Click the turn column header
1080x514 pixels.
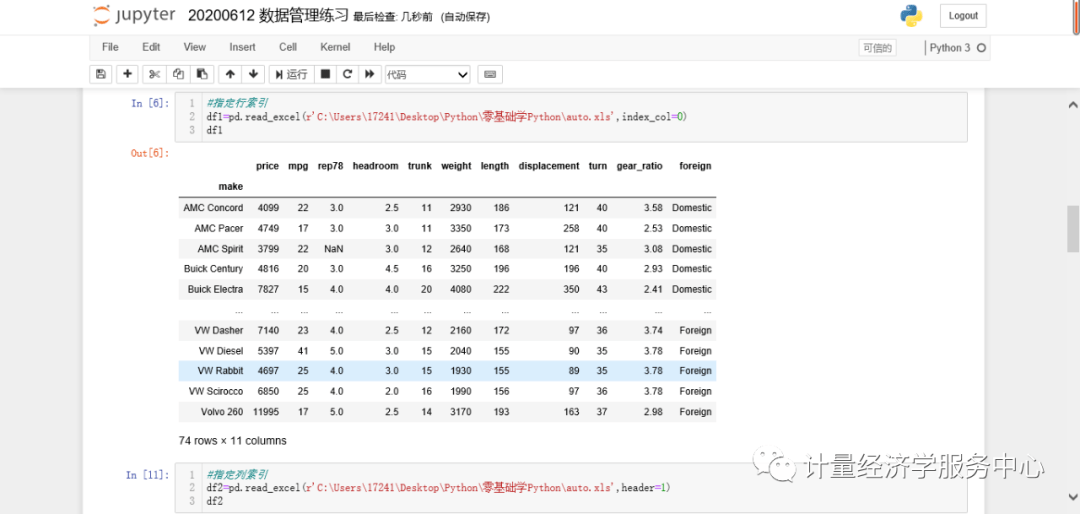[598, 166]
